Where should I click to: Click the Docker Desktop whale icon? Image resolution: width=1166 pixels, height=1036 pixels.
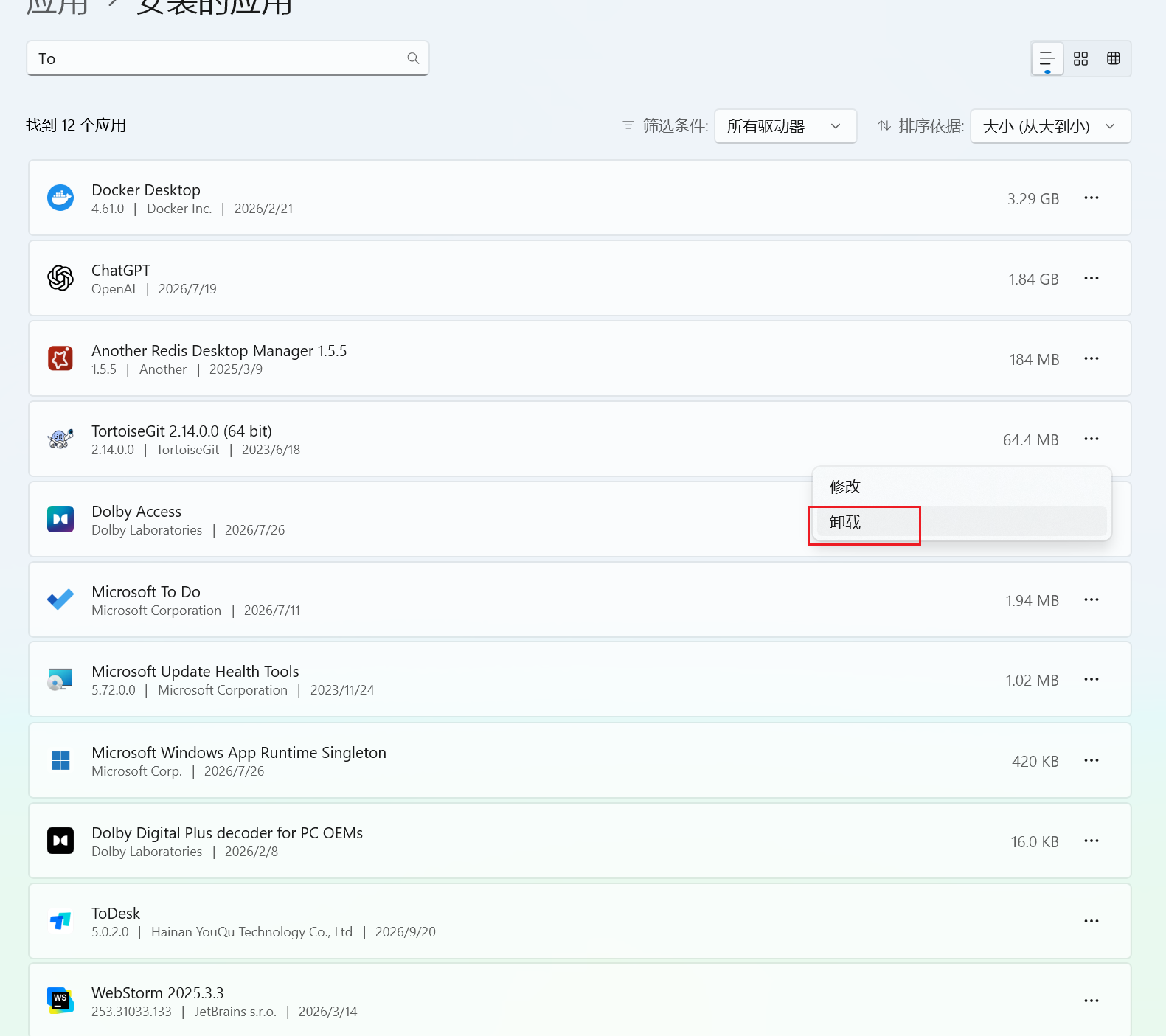click(x=60, y=198)
